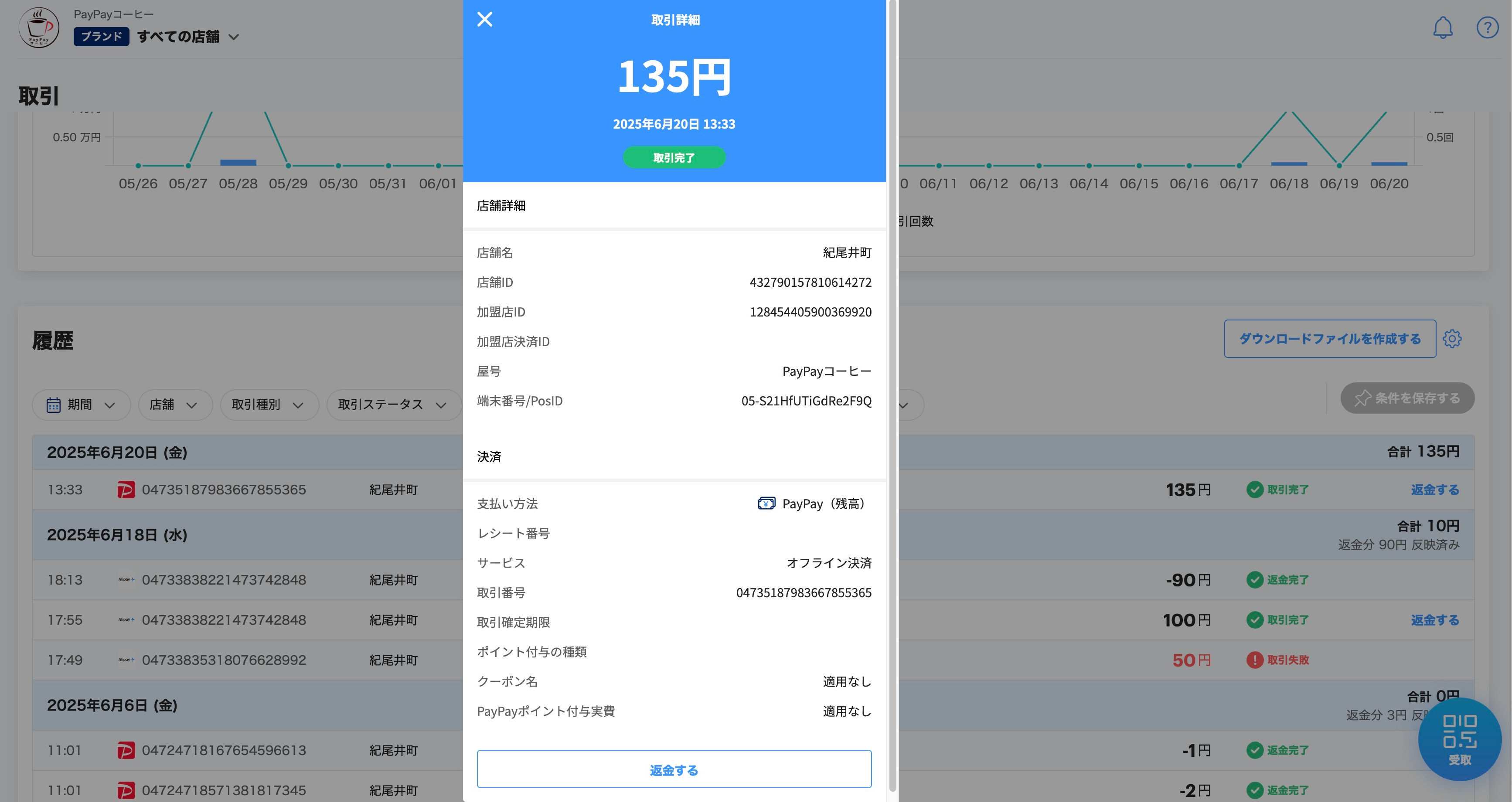
Task: Click the calendar icon in 期間 filter
Action: [x=54, y=405]
